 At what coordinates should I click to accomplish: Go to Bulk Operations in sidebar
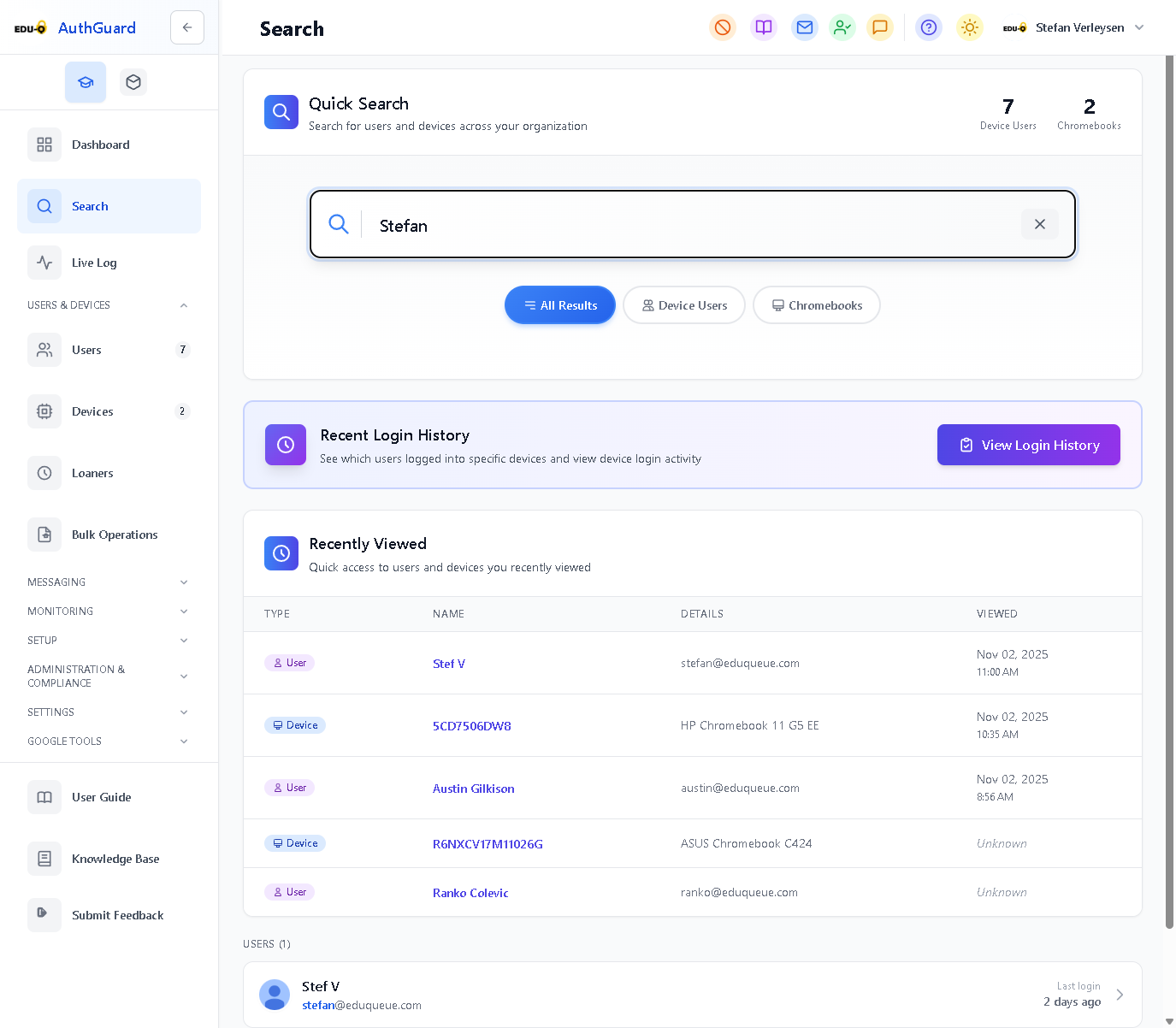click(x=115, y=535)
